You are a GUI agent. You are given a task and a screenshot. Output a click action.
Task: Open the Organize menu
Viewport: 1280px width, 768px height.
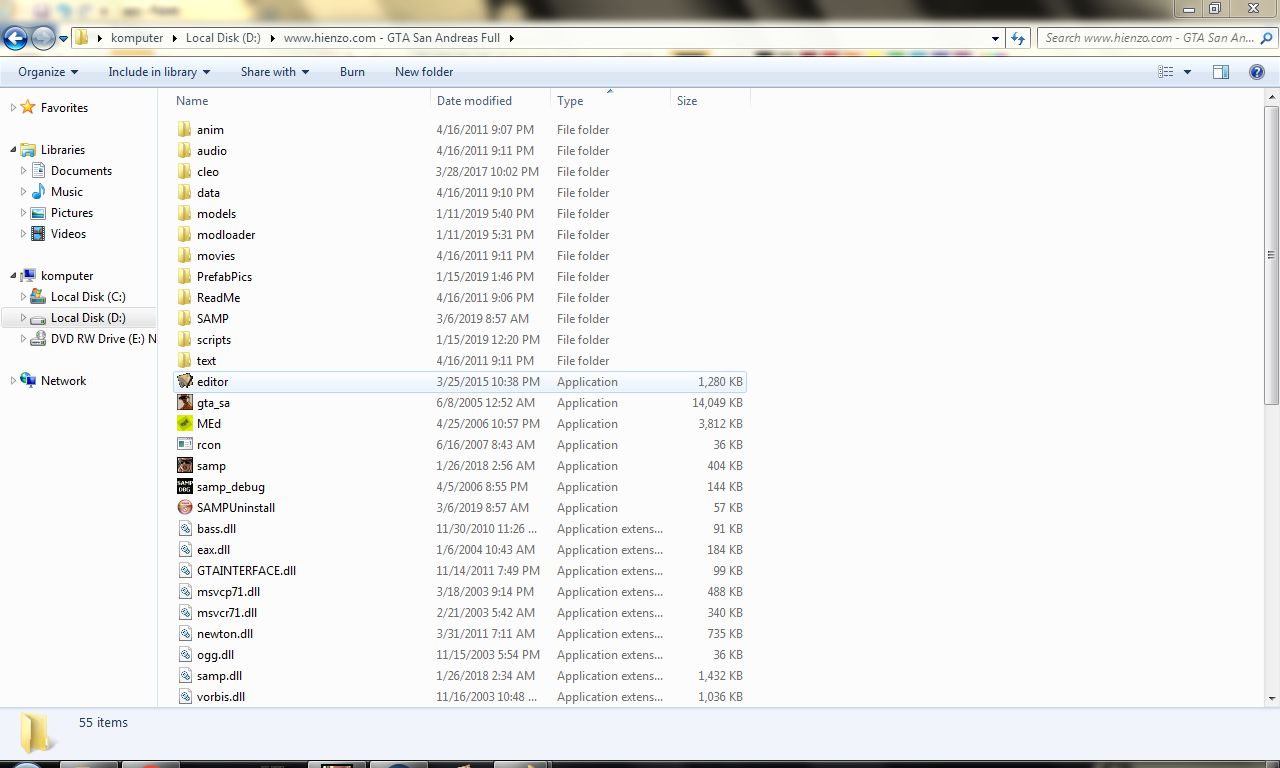(x=48, y=72)
